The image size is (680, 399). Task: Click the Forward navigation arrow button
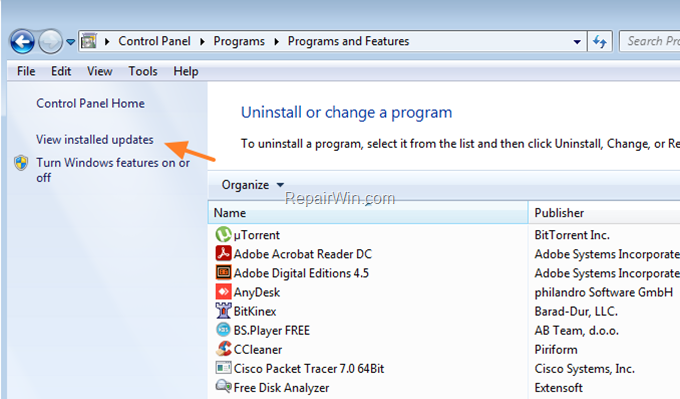pyautogui.click(x=51, y=42)
